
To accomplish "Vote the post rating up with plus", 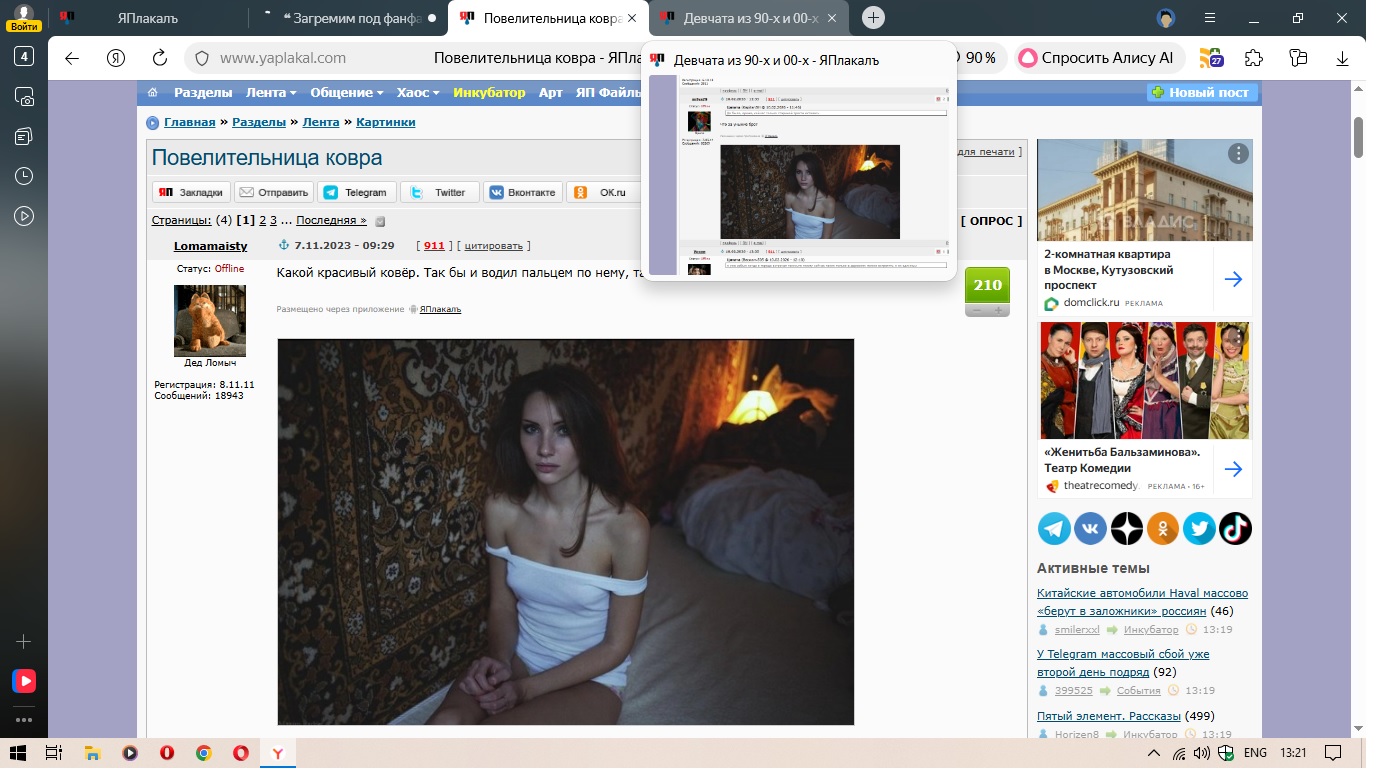I will pos(998,310).
